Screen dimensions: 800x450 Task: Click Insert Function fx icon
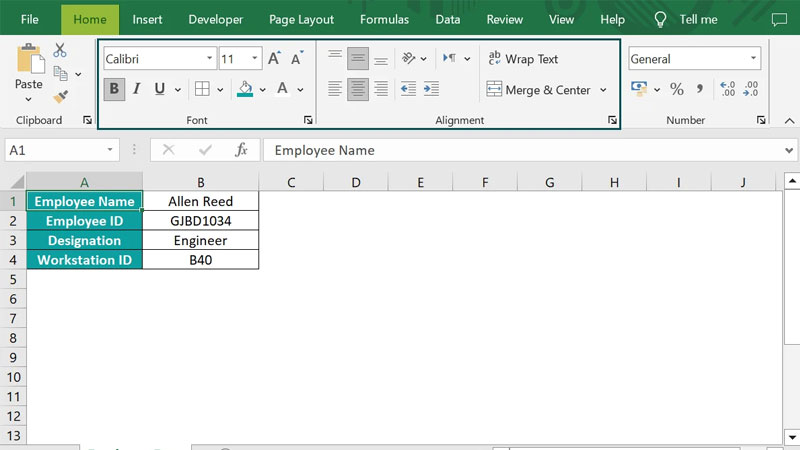click(241, 150)
